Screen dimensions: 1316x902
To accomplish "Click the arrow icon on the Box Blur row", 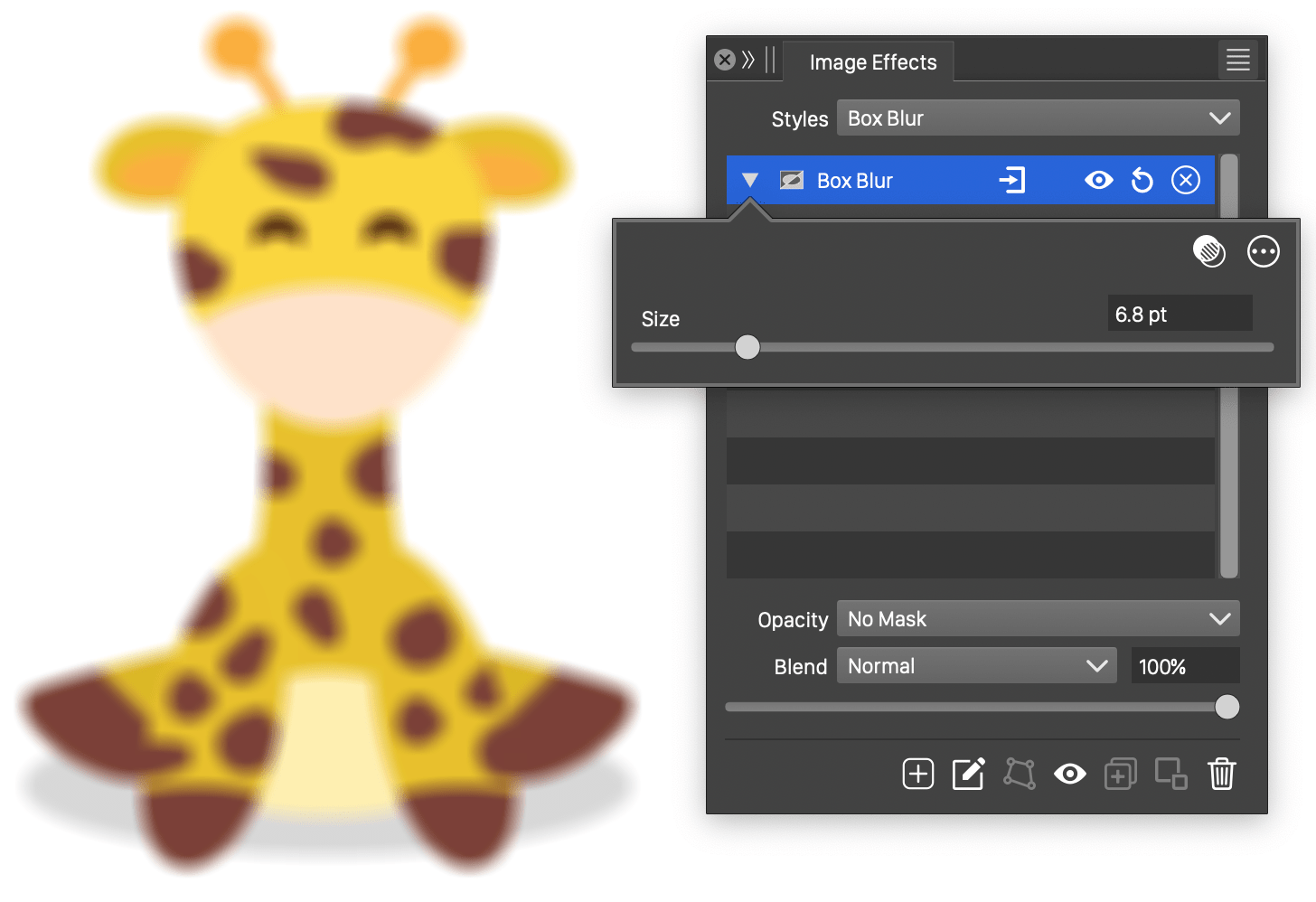I will tap(1012, 180).
